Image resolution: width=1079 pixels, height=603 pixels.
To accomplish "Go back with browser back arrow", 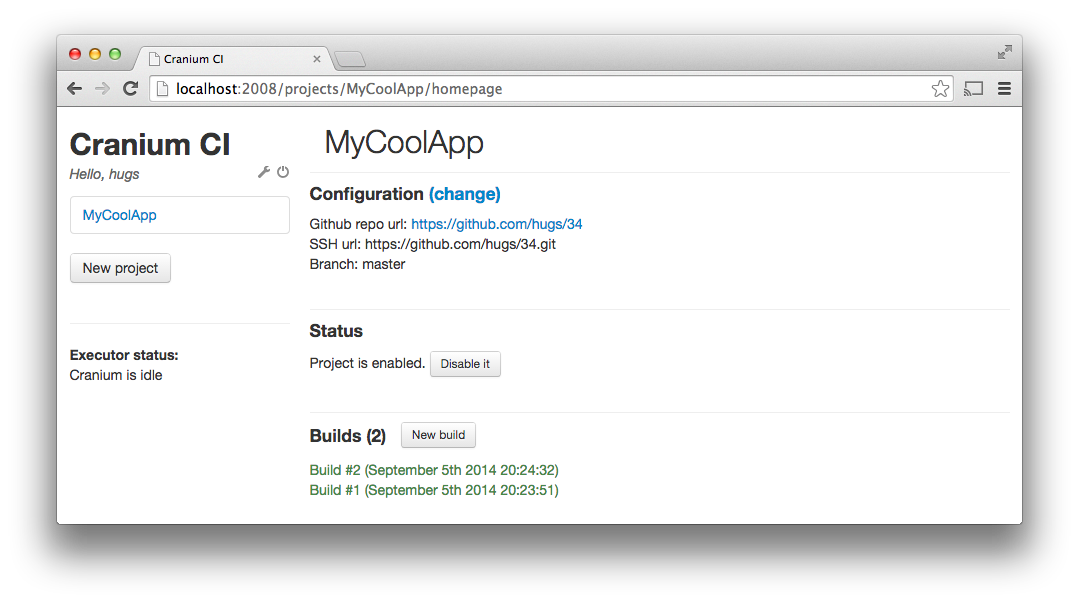I will pos(75,89).
